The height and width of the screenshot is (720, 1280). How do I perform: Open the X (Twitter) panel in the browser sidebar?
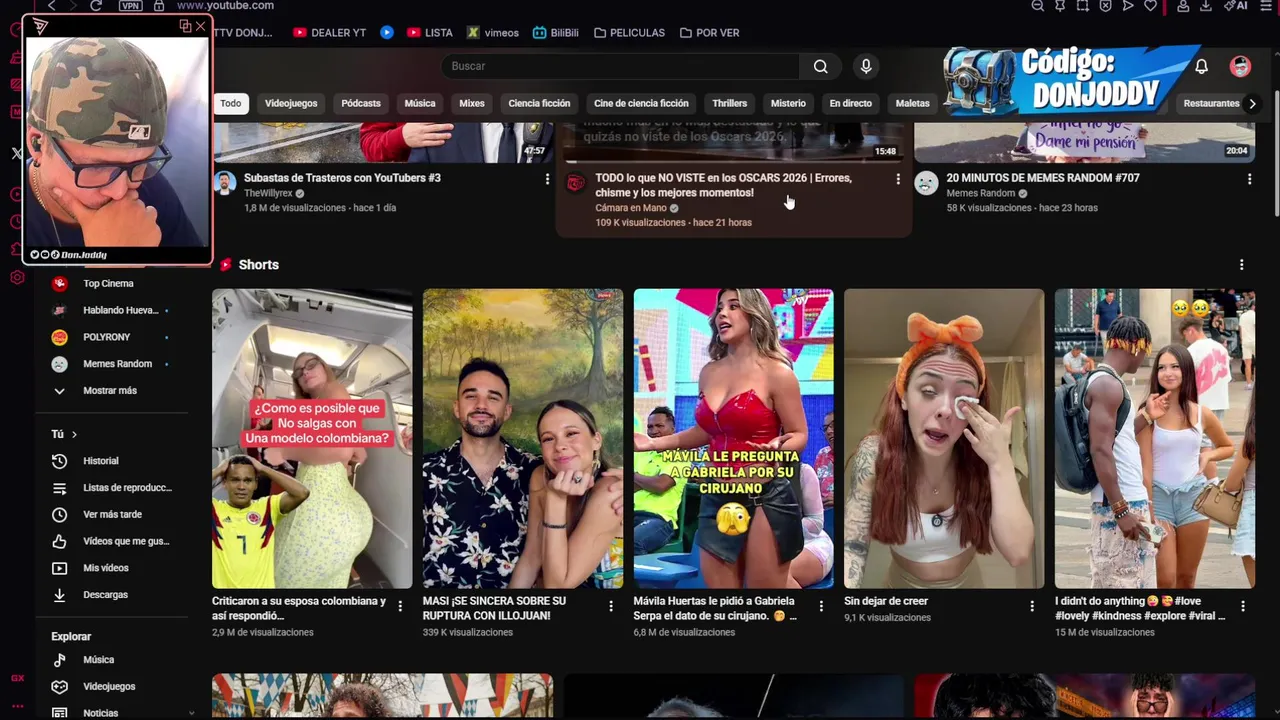click(x=17, y=153)
